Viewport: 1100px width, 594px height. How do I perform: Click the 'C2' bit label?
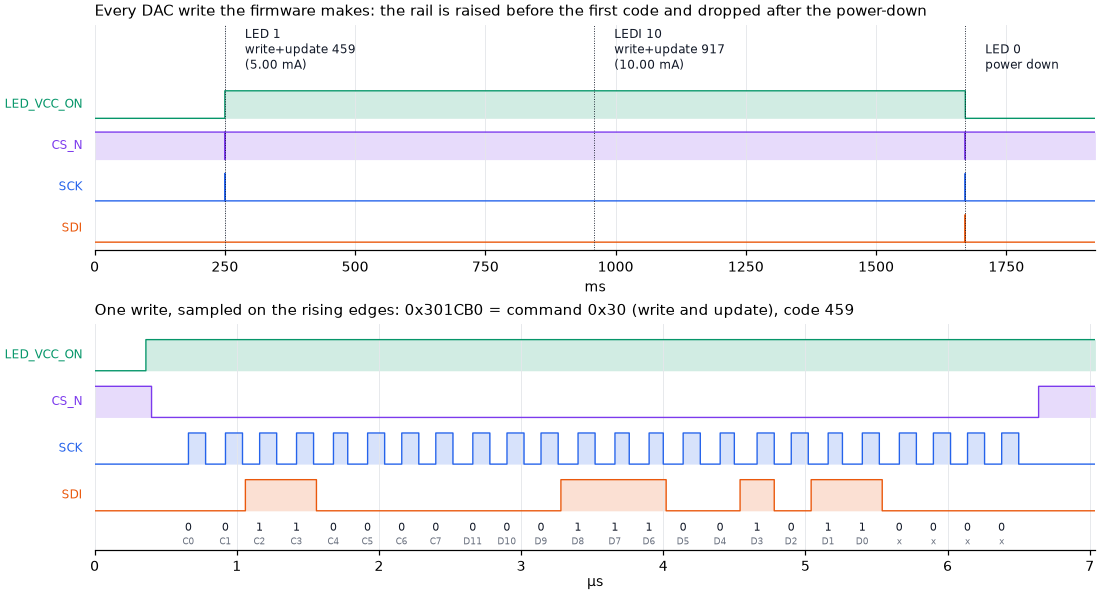pos(260,541)
